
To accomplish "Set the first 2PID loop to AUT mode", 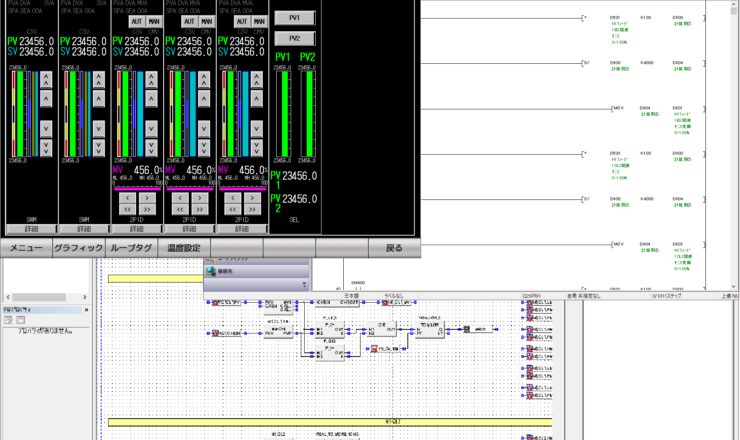I will pyautogui.click(x=136, y=21).
